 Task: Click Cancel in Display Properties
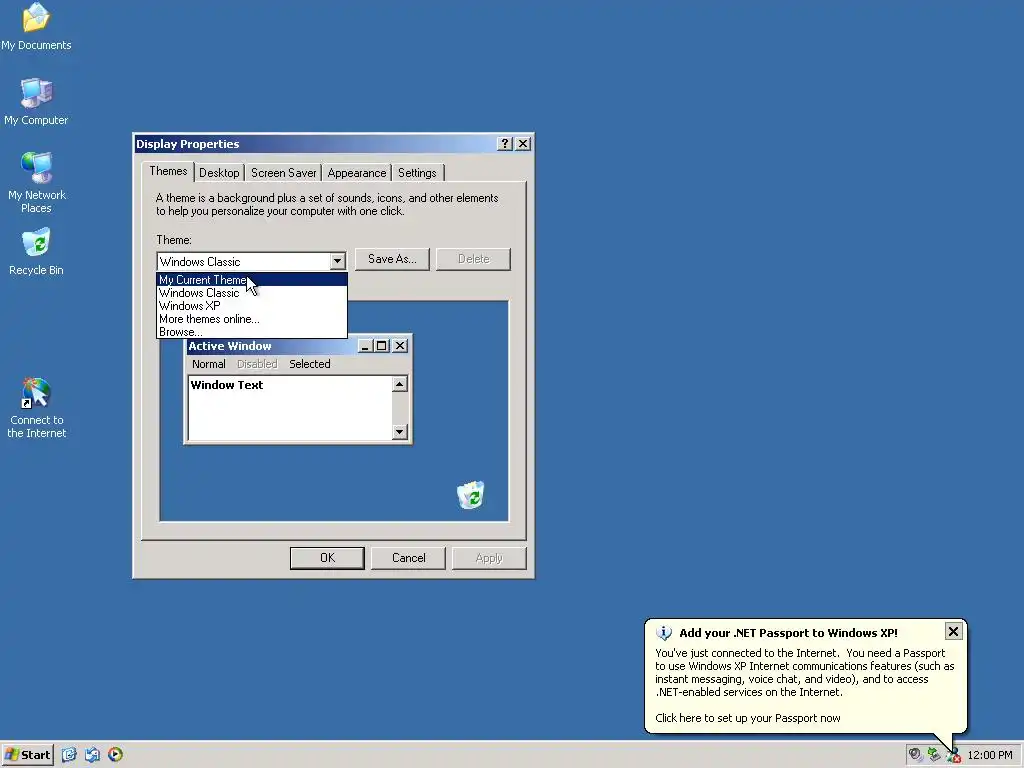click(408, 558)
